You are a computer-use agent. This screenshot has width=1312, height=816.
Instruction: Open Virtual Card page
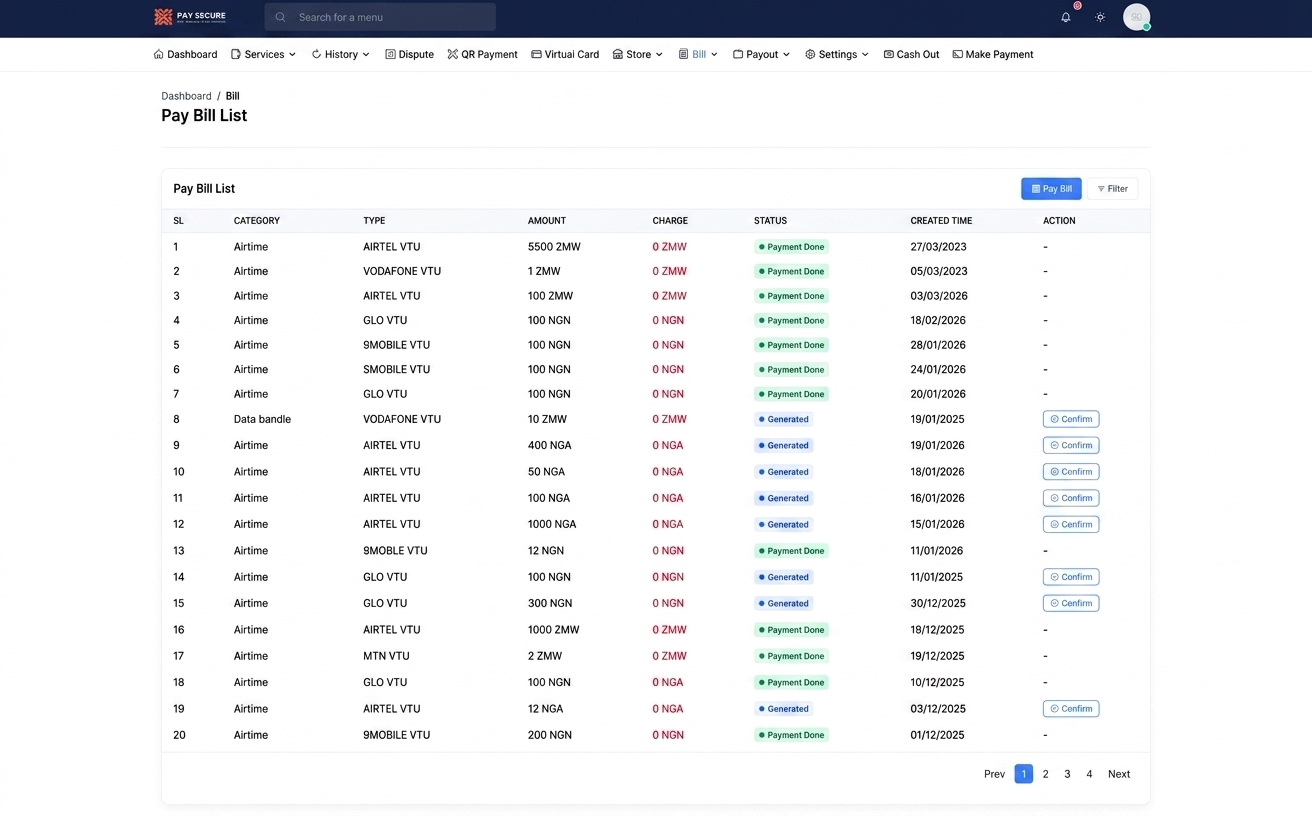565,54
